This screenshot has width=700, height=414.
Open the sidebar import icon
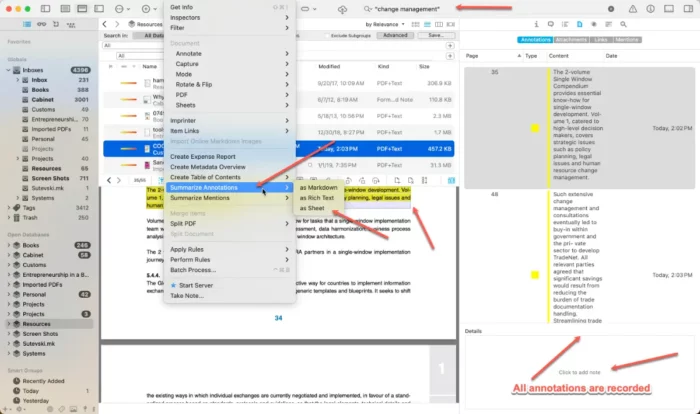click(x=56, y=24)
